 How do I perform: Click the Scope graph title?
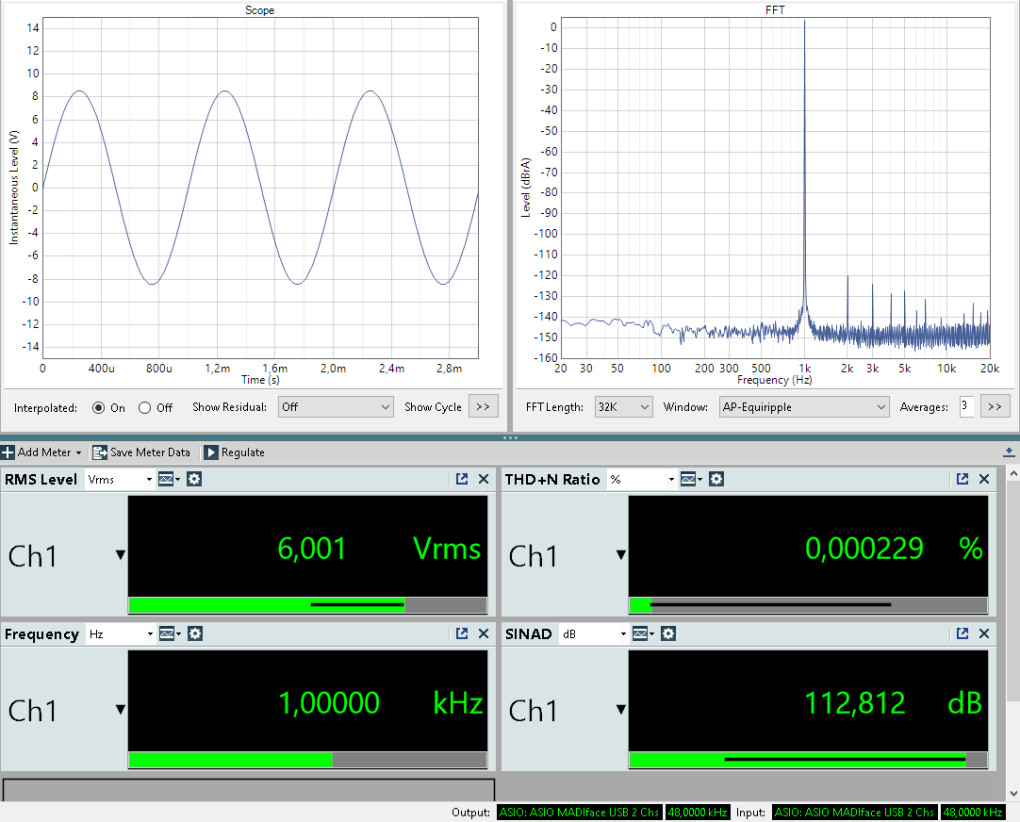[x=259, y=10]
